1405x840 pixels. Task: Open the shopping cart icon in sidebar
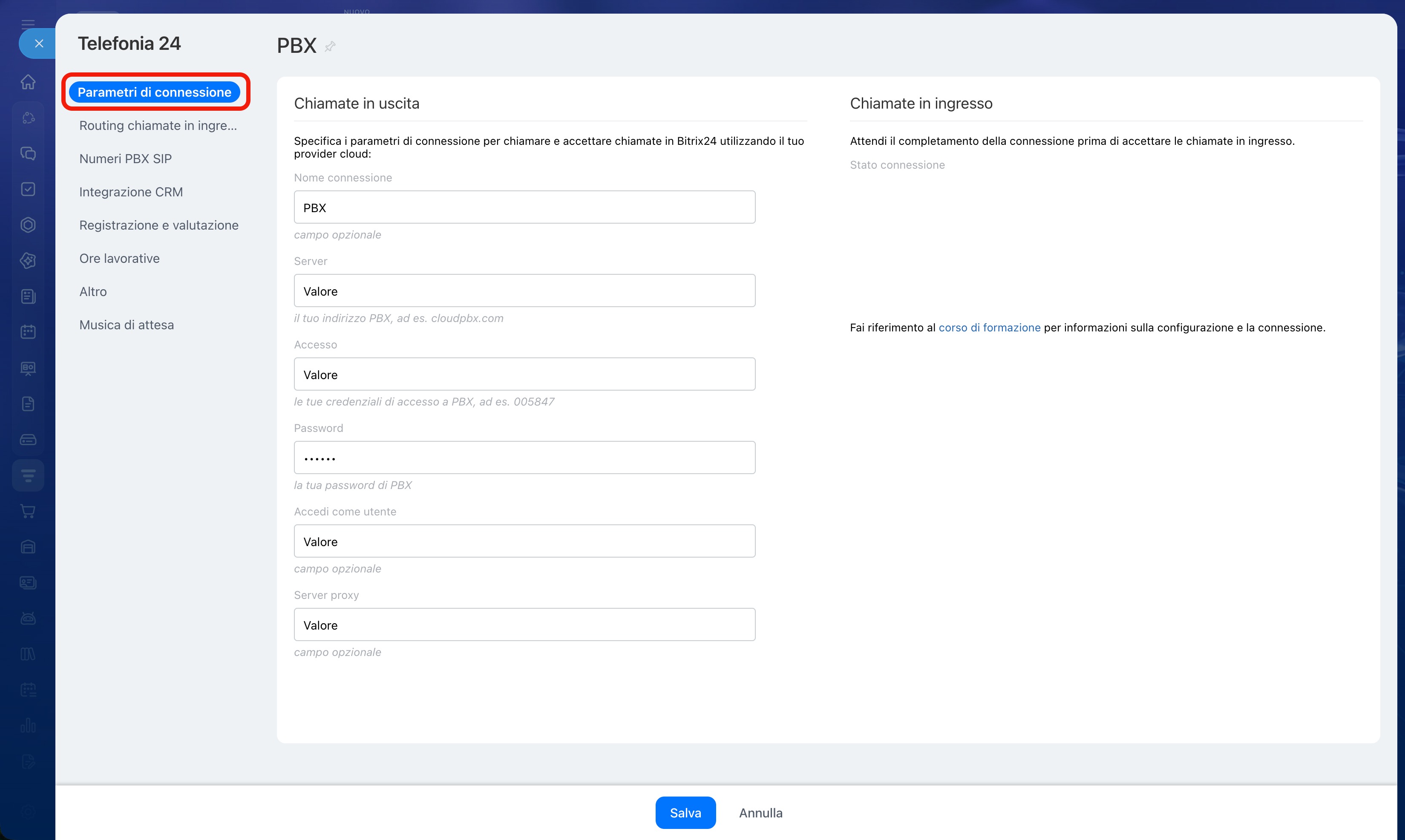coord(28,511)
